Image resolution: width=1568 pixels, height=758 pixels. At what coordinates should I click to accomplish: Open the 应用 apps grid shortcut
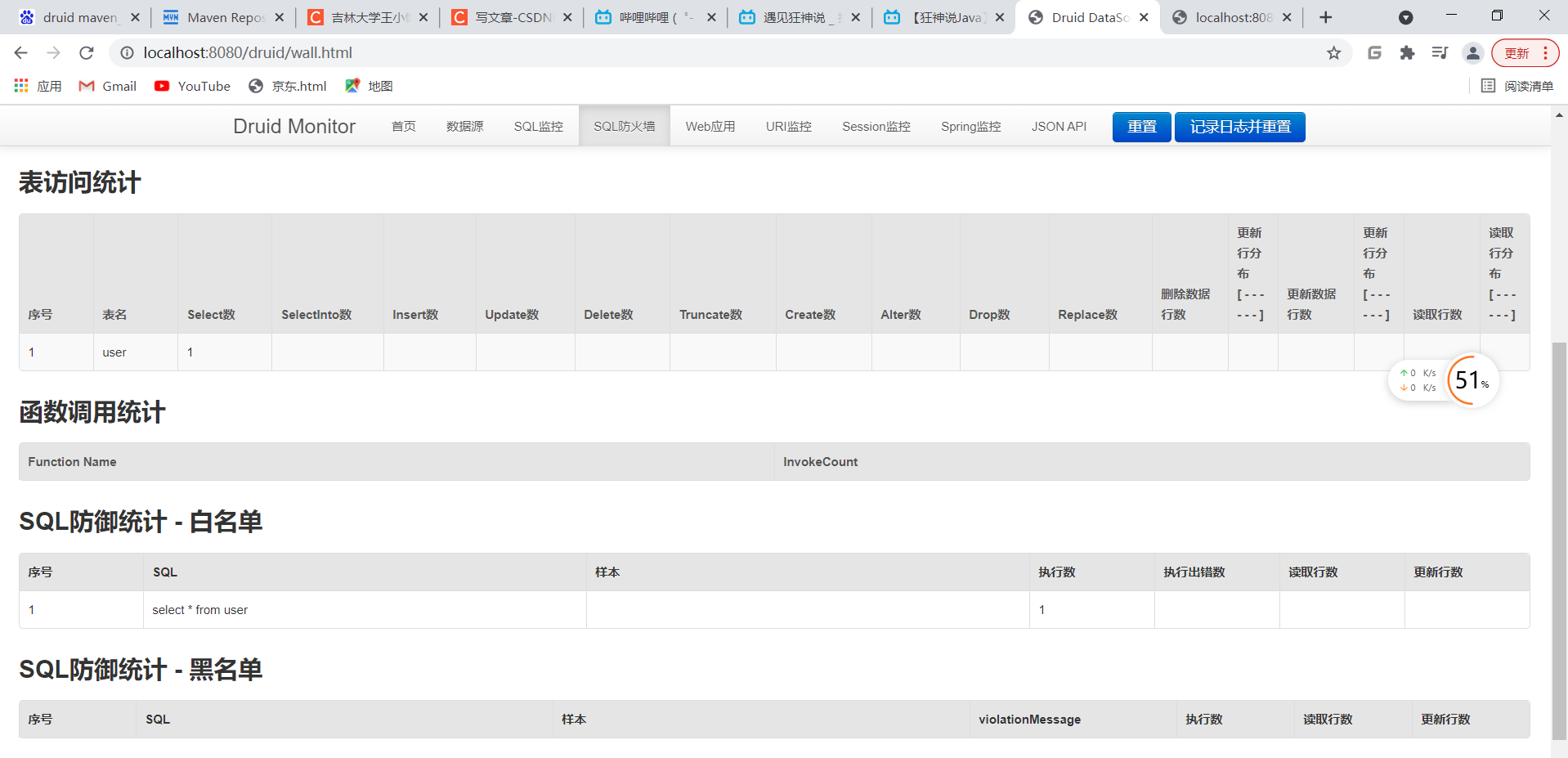(38, 86)
